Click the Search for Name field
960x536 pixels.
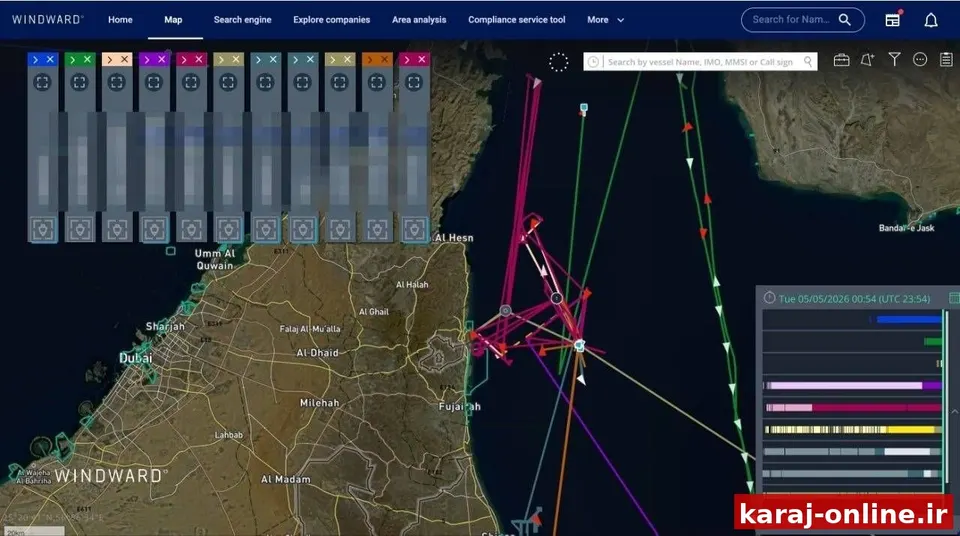[803, 20]
